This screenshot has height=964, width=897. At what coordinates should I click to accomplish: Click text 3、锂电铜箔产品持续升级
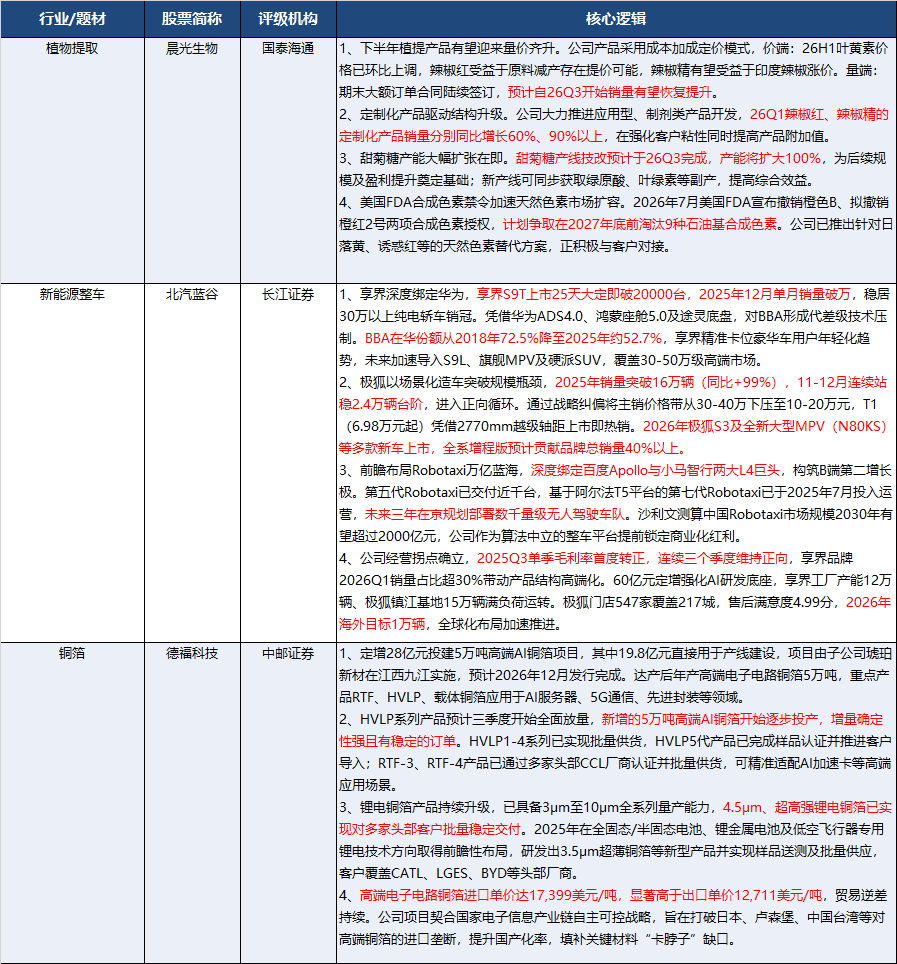point(414,807)
